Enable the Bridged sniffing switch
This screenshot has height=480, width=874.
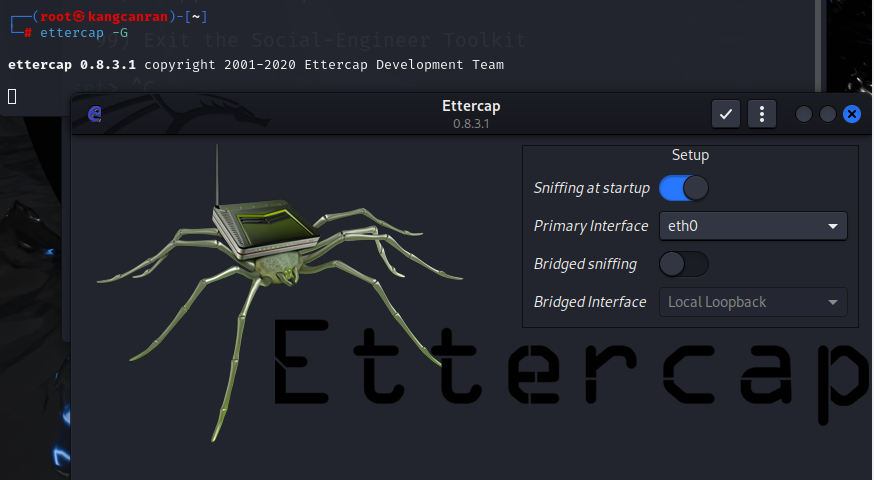(683, 264)
